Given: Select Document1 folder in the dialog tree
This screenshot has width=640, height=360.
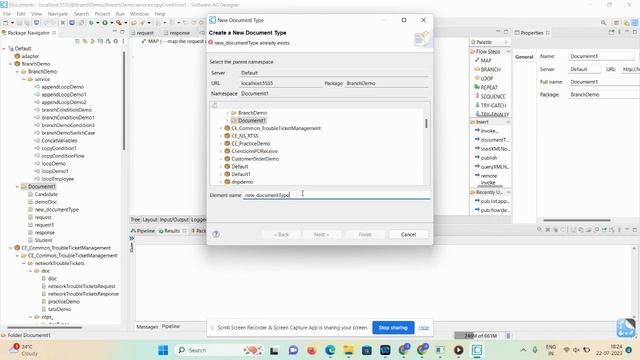Looking at the screenshot, I should click(252, 121).
